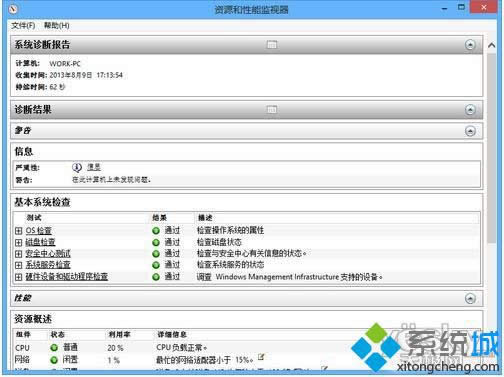This screenshot has height=377, width=504.
Task: Collapse the 性能 section arrow
Action: (470, 298)
